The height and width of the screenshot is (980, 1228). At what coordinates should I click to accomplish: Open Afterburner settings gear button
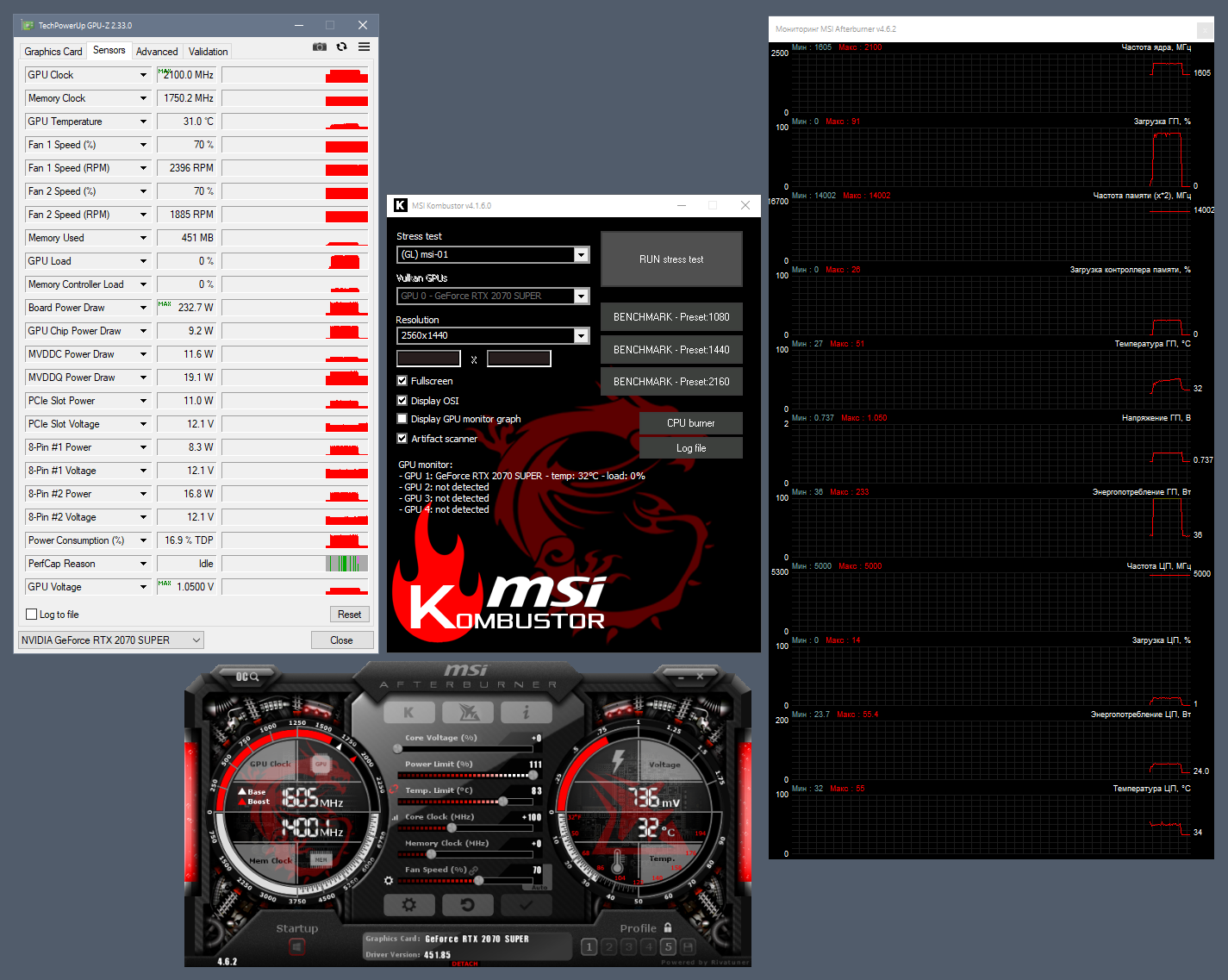pyautogui.click(x=408, y=904)
